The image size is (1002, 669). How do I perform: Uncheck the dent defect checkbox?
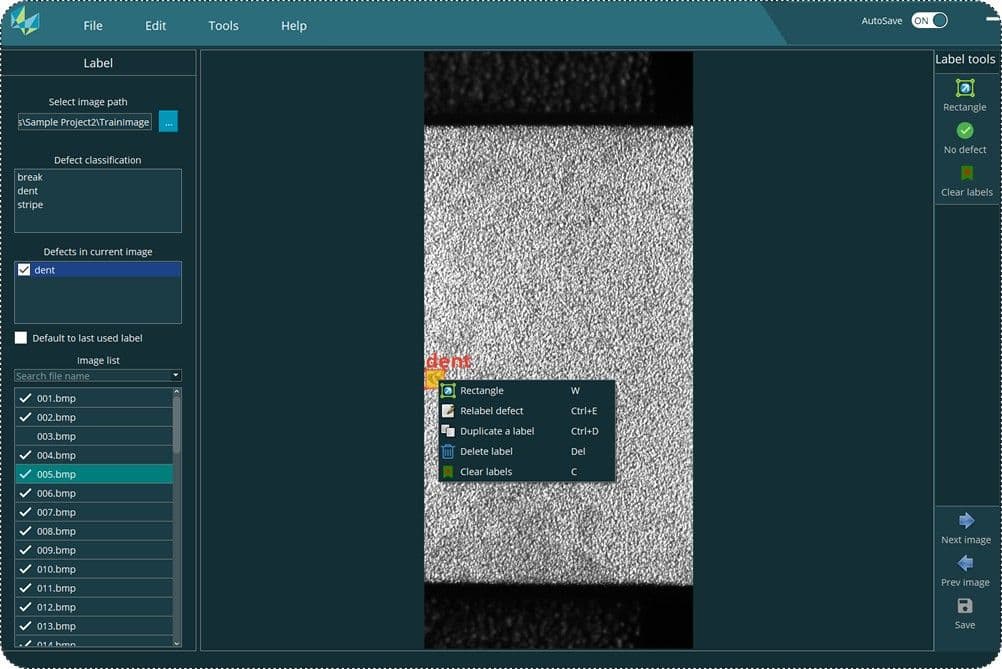click(x=25, y=270)
